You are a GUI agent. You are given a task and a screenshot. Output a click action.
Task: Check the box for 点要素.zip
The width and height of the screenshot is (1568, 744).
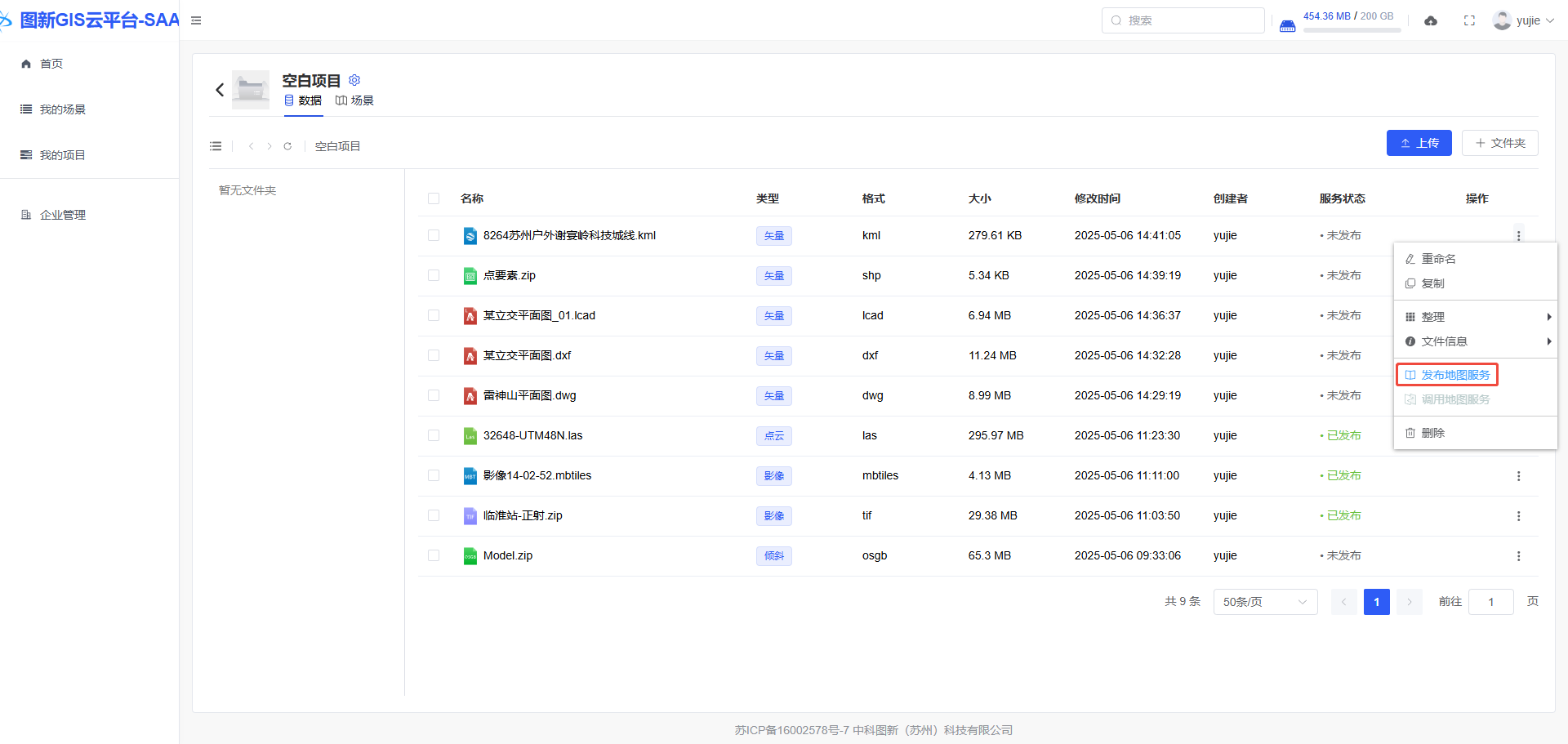434,276
